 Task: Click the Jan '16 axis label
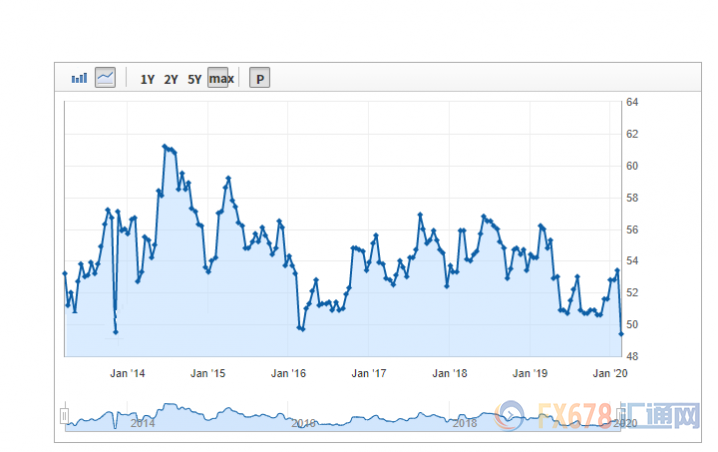click(288, 373)
